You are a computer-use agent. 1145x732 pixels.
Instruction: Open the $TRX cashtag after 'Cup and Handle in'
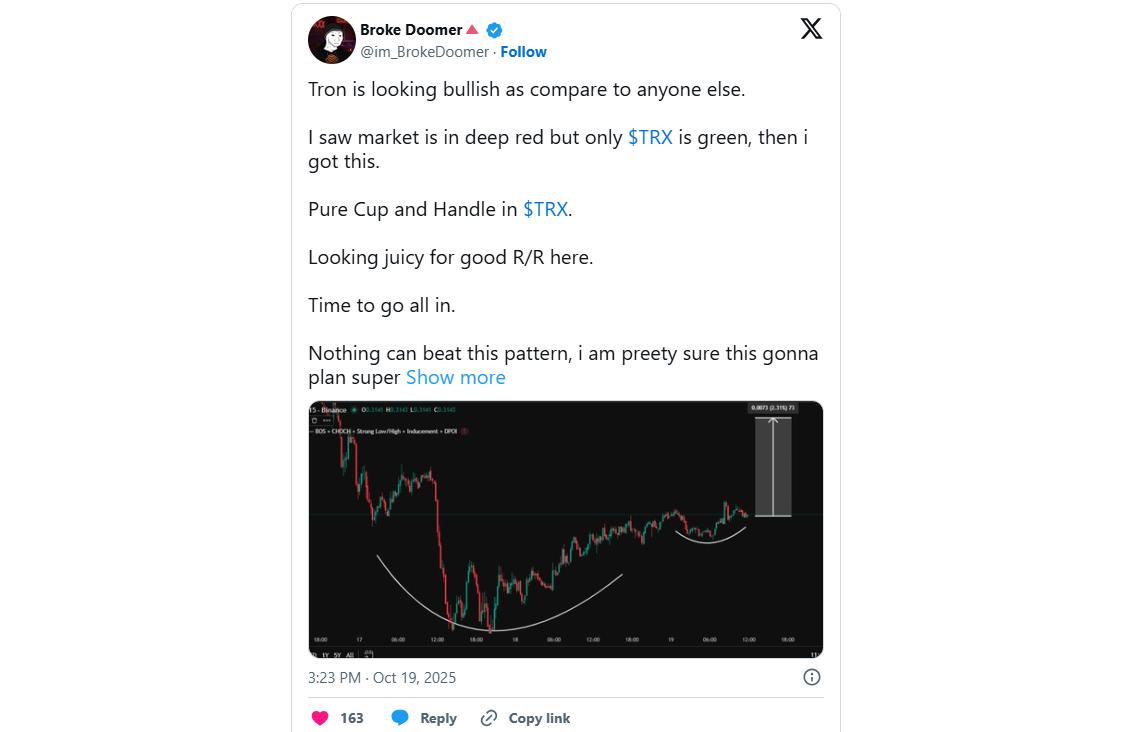[x=545, y=209]
